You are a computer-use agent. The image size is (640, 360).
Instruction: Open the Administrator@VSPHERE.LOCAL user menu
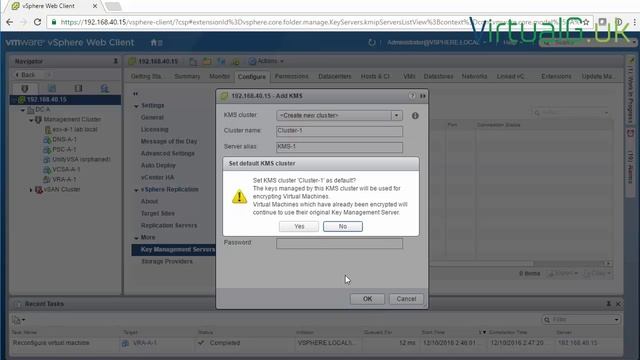click(x=436, y=42)
